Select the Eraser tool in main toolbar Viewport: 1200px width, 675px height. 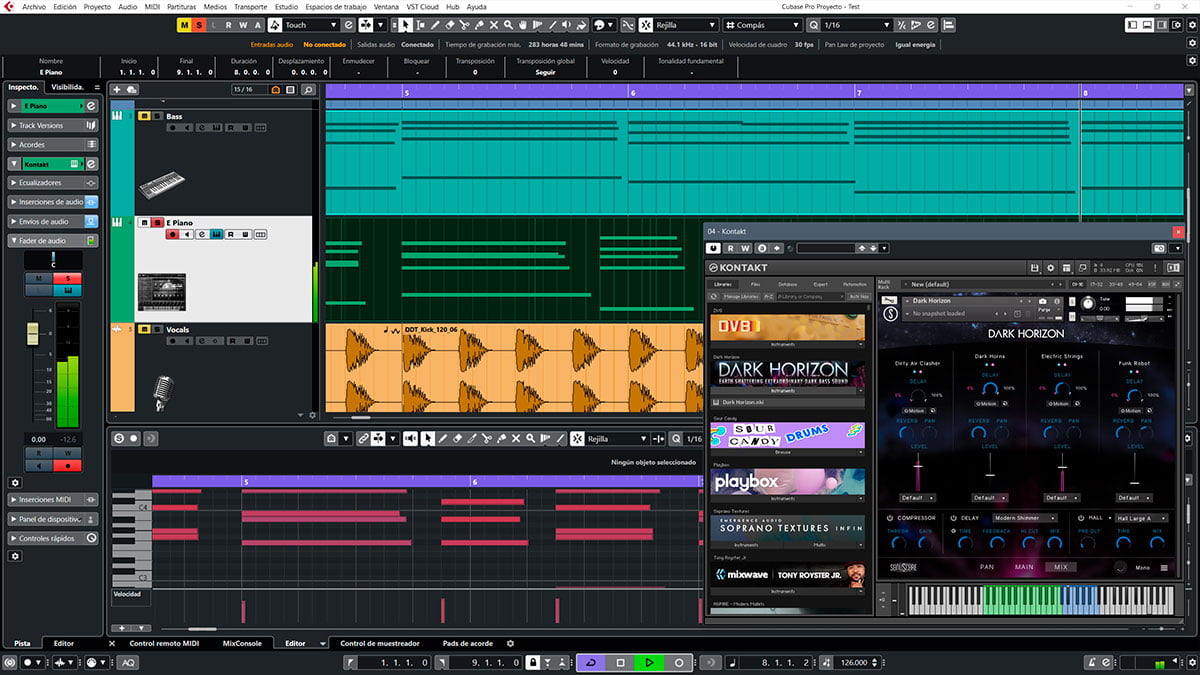451,25
